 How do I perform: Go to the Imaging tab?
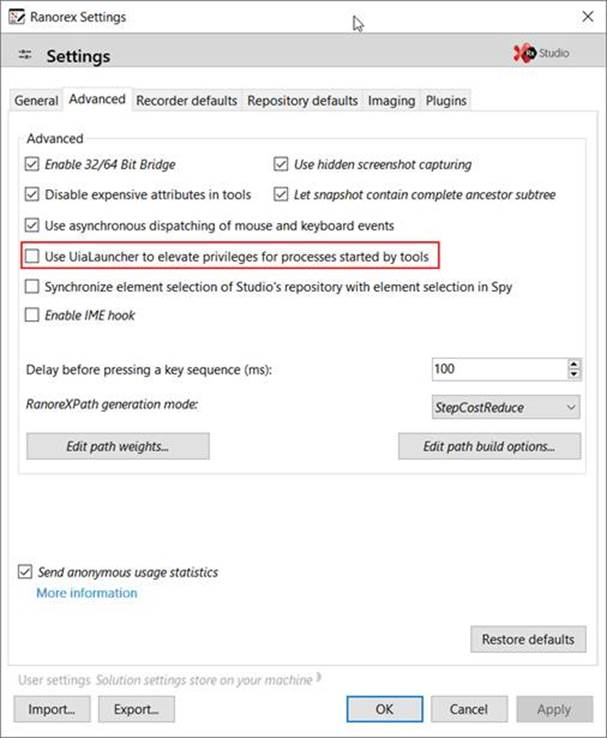391,100
